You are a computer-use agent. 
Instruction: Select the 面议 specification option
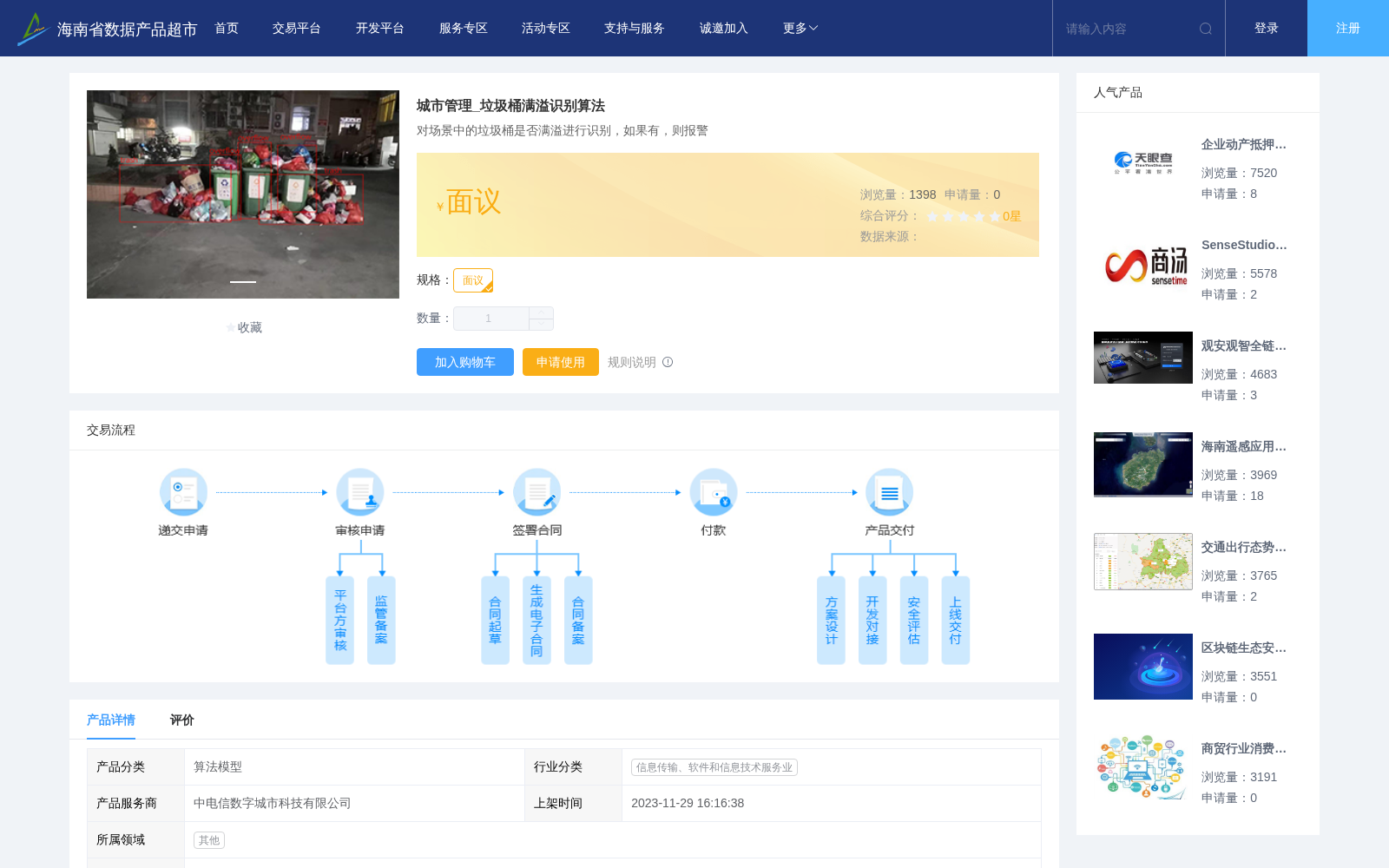[x=473, y=280]
